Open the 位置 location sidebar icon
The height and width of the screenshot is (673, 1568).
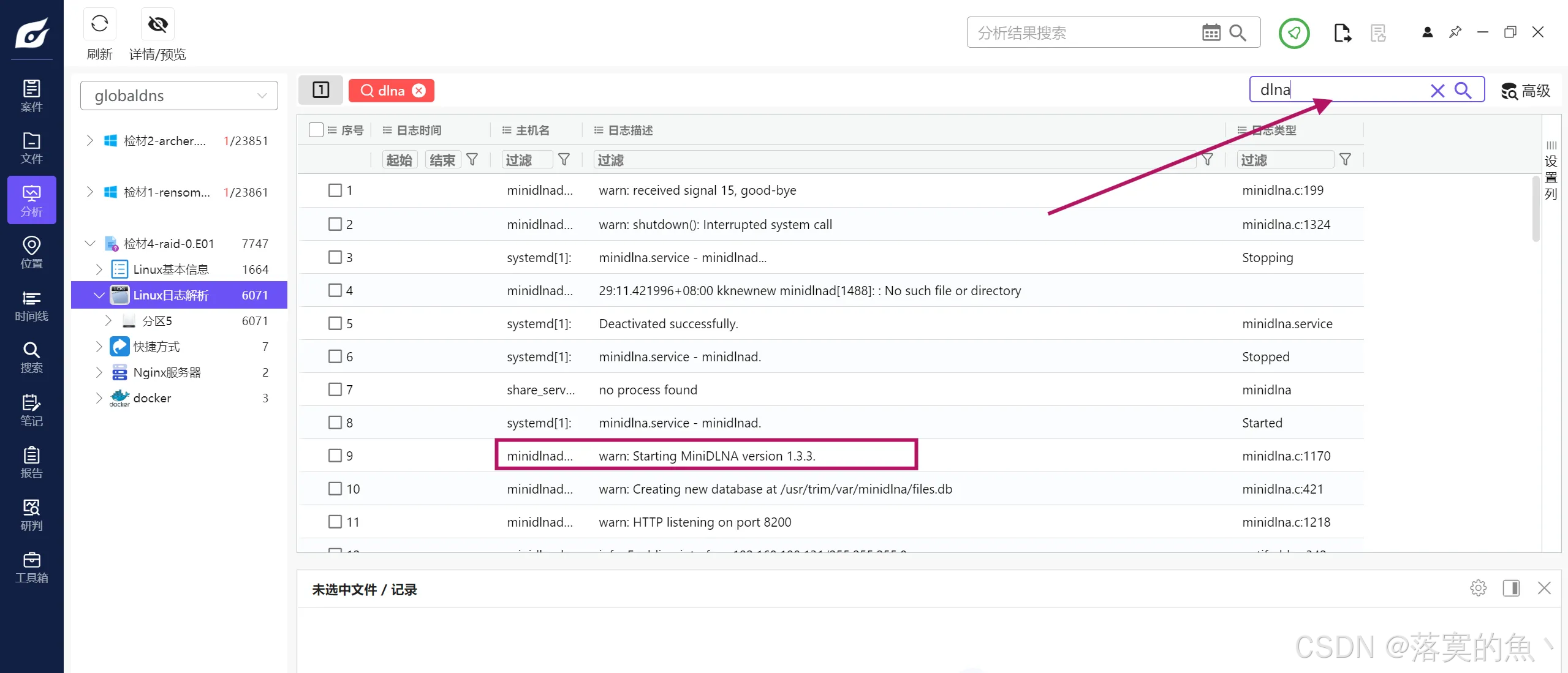point(31,253)
